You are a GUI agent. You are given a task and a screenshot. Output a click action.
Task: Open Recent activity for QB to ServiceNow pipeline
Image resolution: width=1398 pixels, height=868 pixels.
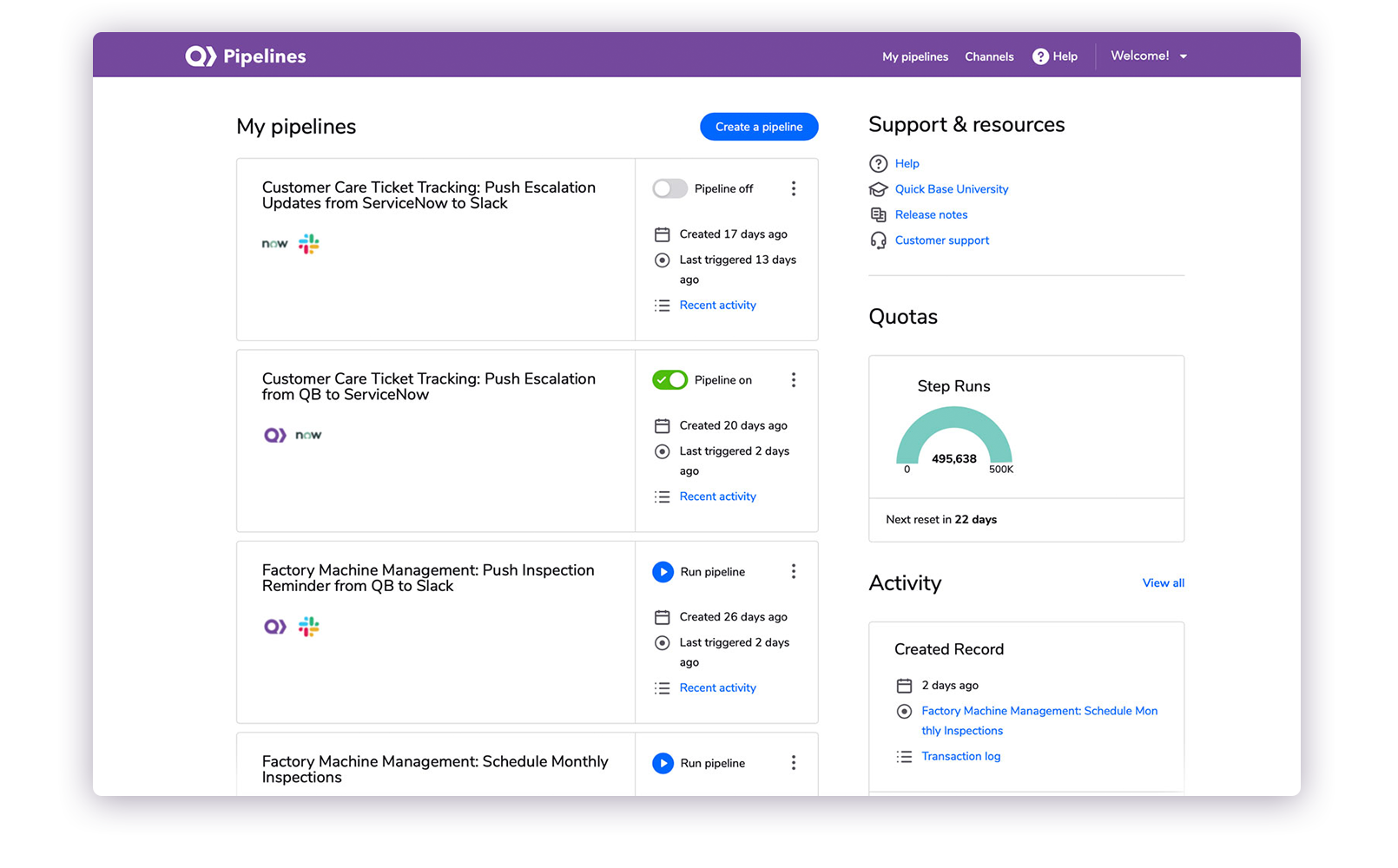[717, 496]
